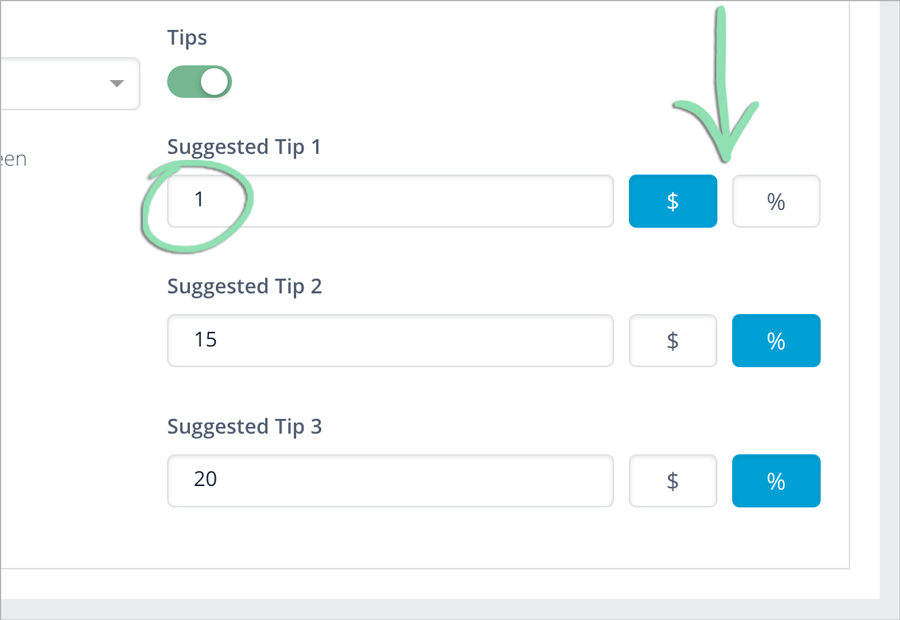Image resolution: width=900 pixels, height=620 pixels.
Task: Select the percent icon for Suggested Tip 3
Action: (776, 481)
